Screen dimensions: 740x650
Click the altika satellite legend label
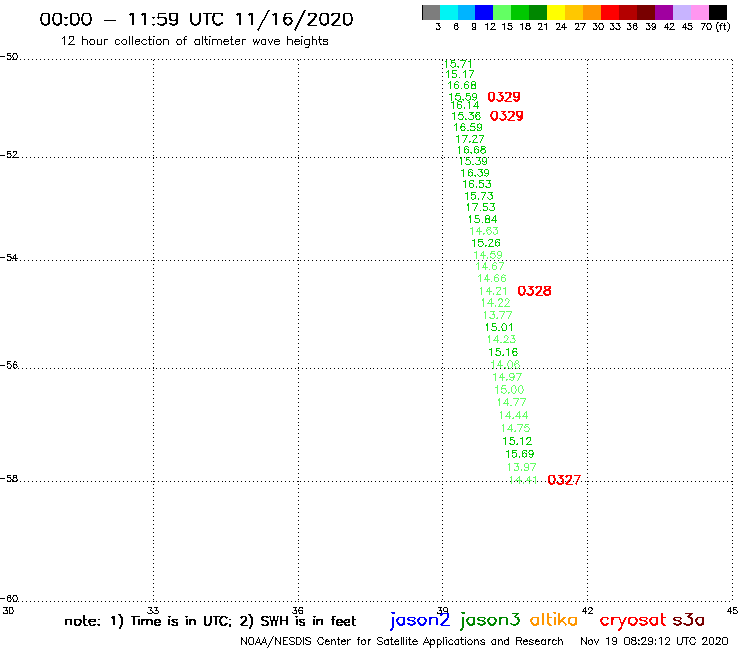tap(553, 620)
